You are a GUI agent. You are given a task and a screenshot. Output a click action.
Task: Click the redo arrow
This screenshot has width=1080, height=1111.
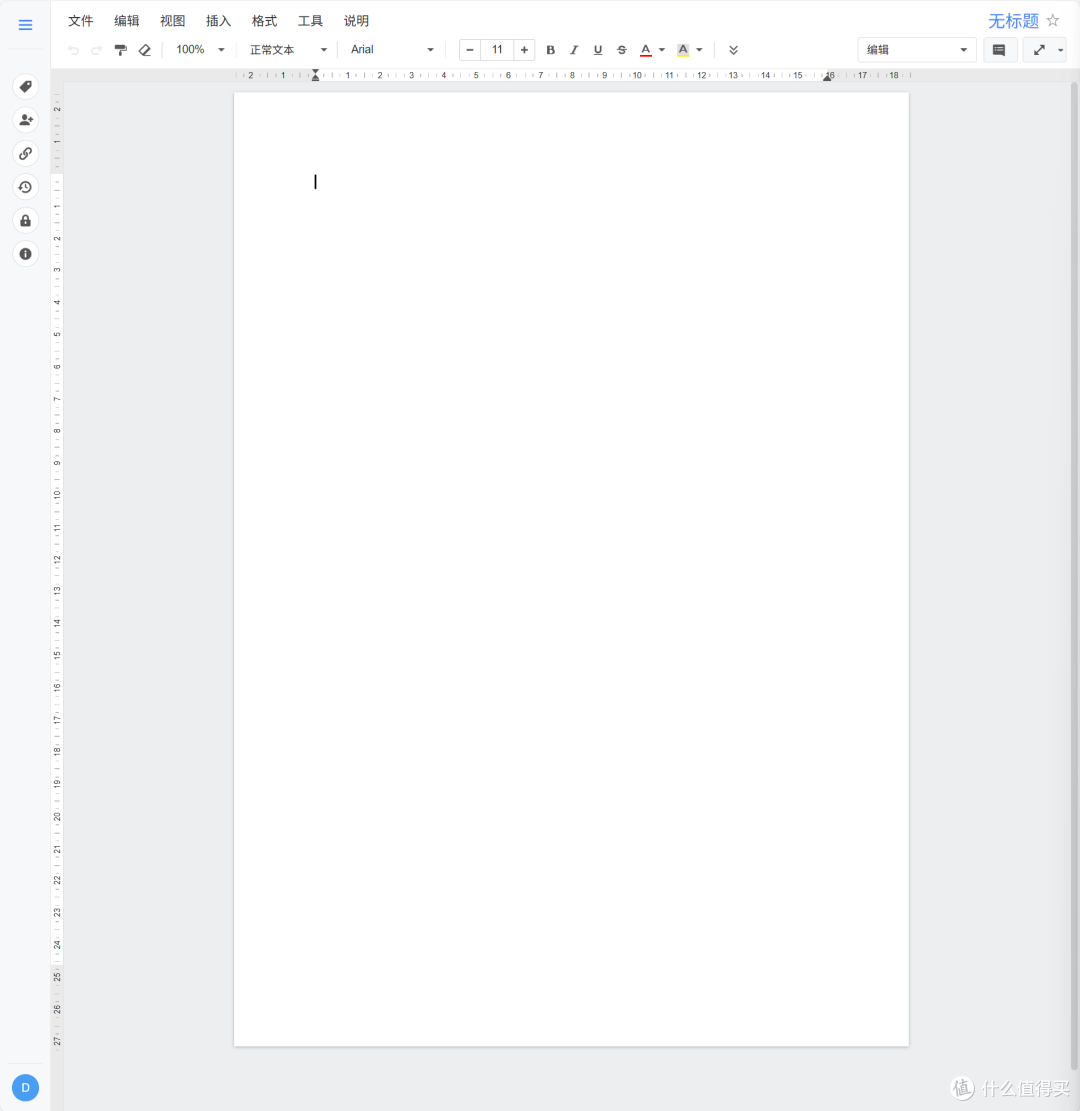[x=96, y=50]
